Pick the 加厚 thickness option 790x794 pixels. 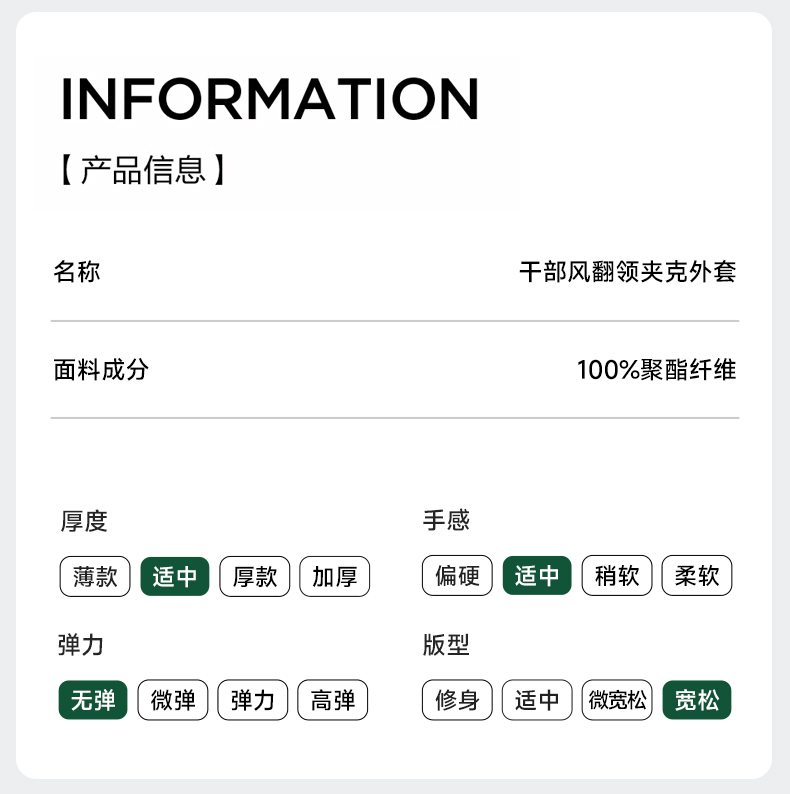[334, 576]
